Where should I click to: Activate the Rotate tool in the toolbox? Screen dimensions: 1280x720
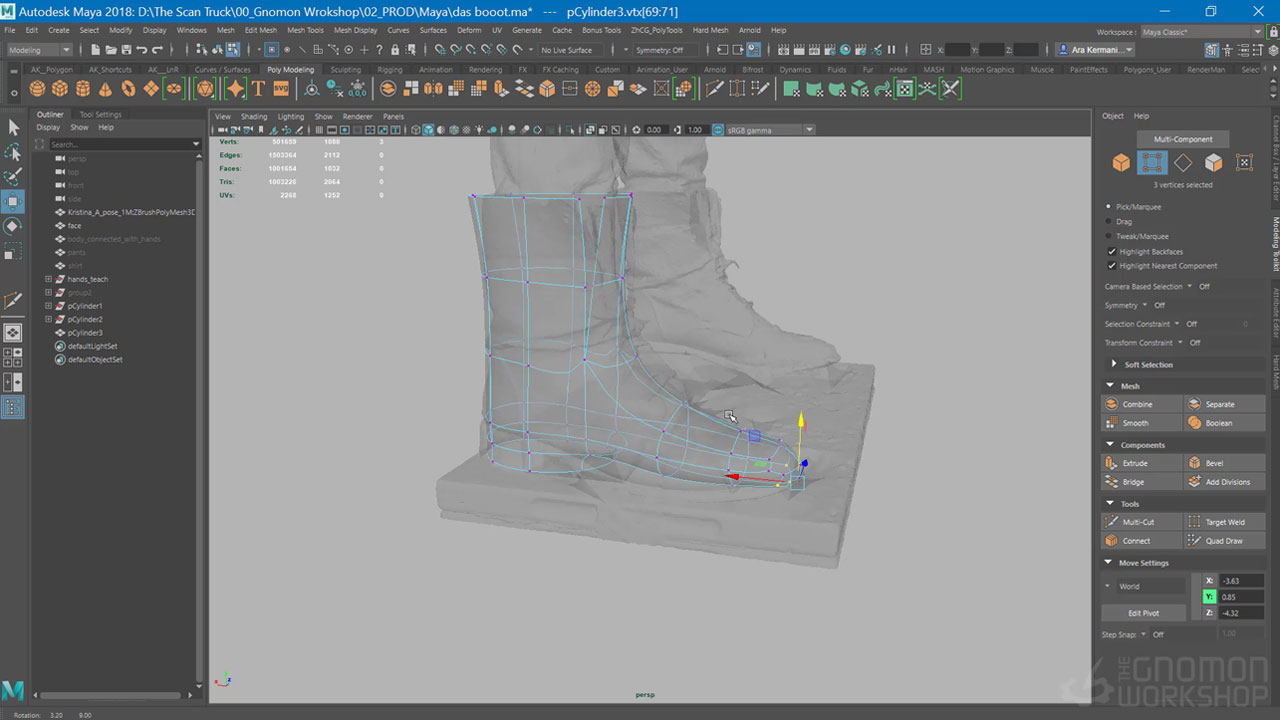click(x=13, y=226)
